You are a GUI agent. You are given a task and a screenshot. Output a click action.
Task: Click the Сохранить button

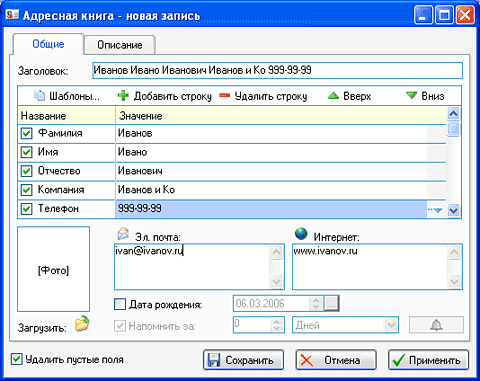pos(244,360)
